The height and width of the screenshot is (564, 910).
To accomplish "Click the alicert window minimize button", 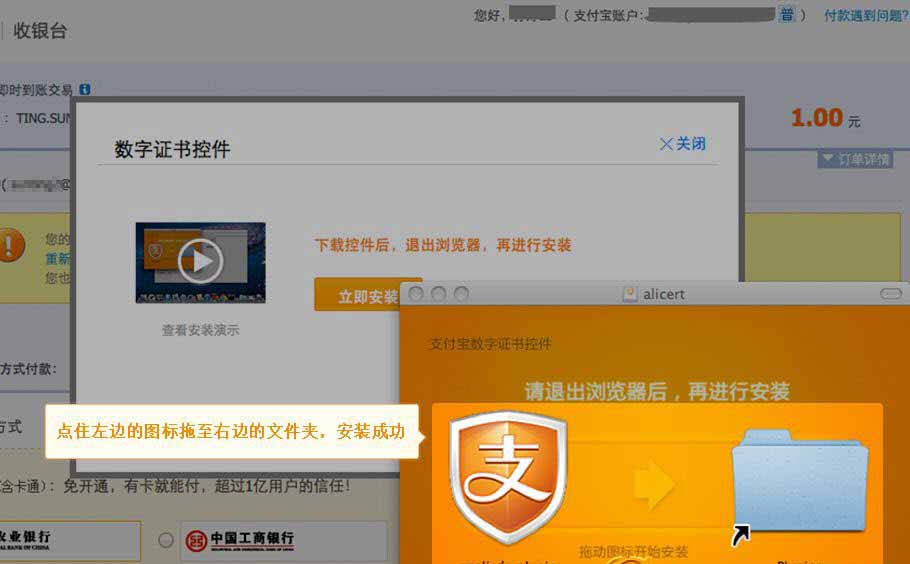I will click(x=439, y=294).
